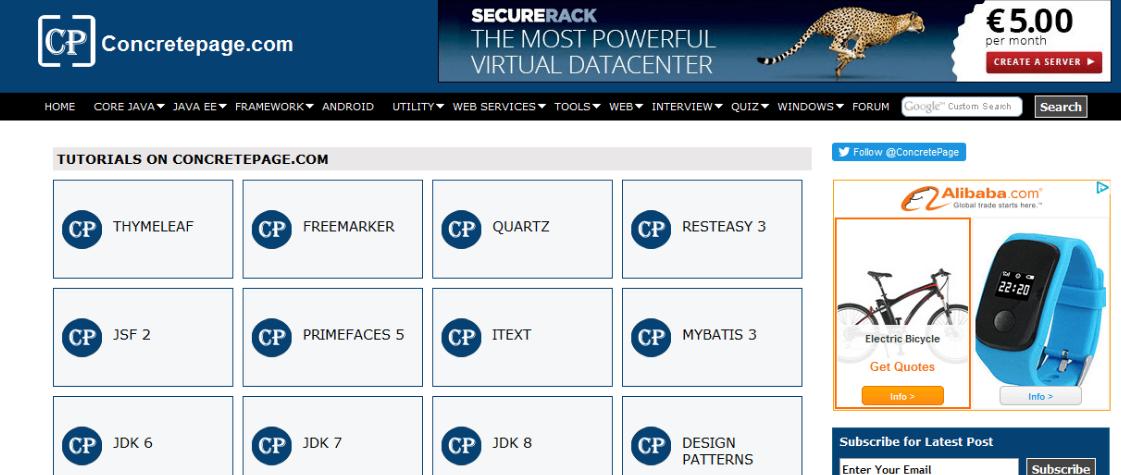The width and height of the screenshot is (1121, 475).
Task: Click the CP icon beside Thymeleaf
Action: (81, 229)
